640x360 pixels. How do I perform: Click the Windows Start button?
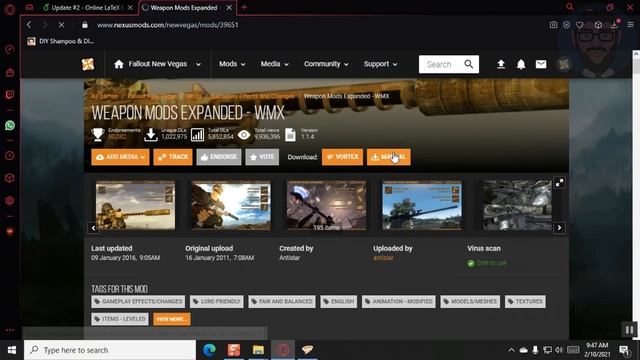pos(12,350)
